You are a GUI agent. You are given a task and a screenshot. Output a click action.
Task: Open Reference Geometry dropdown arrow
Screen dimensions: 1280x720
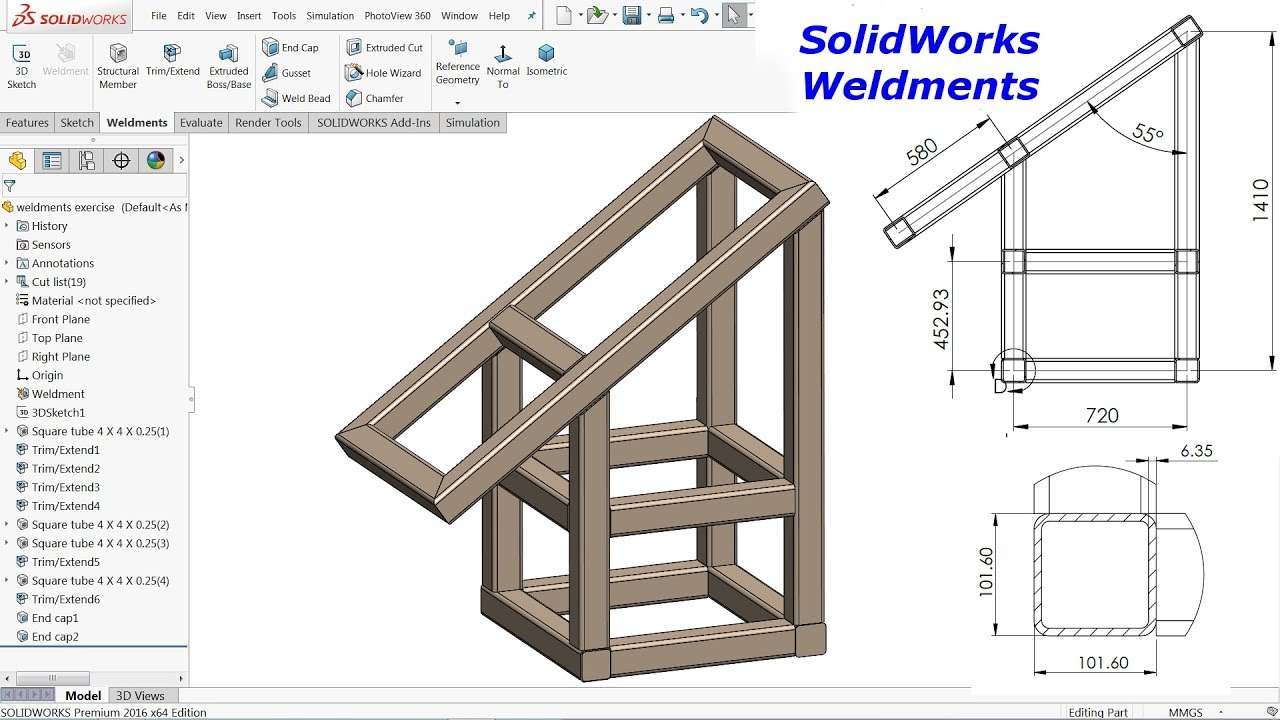point(458,103)
